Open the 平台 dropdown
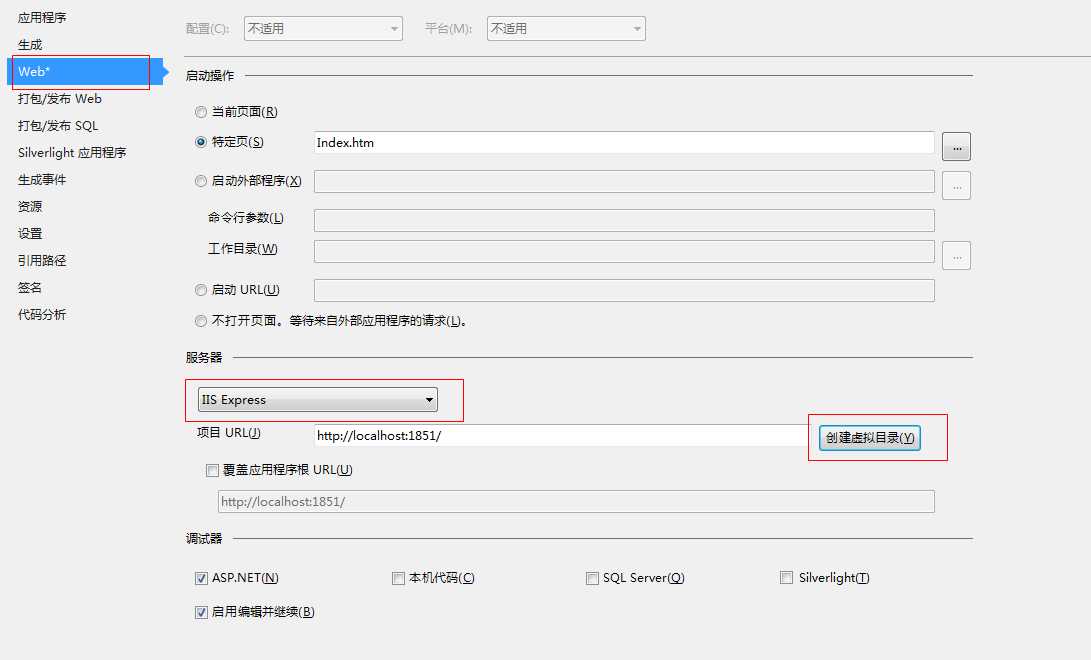Image resolution: width=1091 pixels, height=660 pixels. [x=566, y=29]
